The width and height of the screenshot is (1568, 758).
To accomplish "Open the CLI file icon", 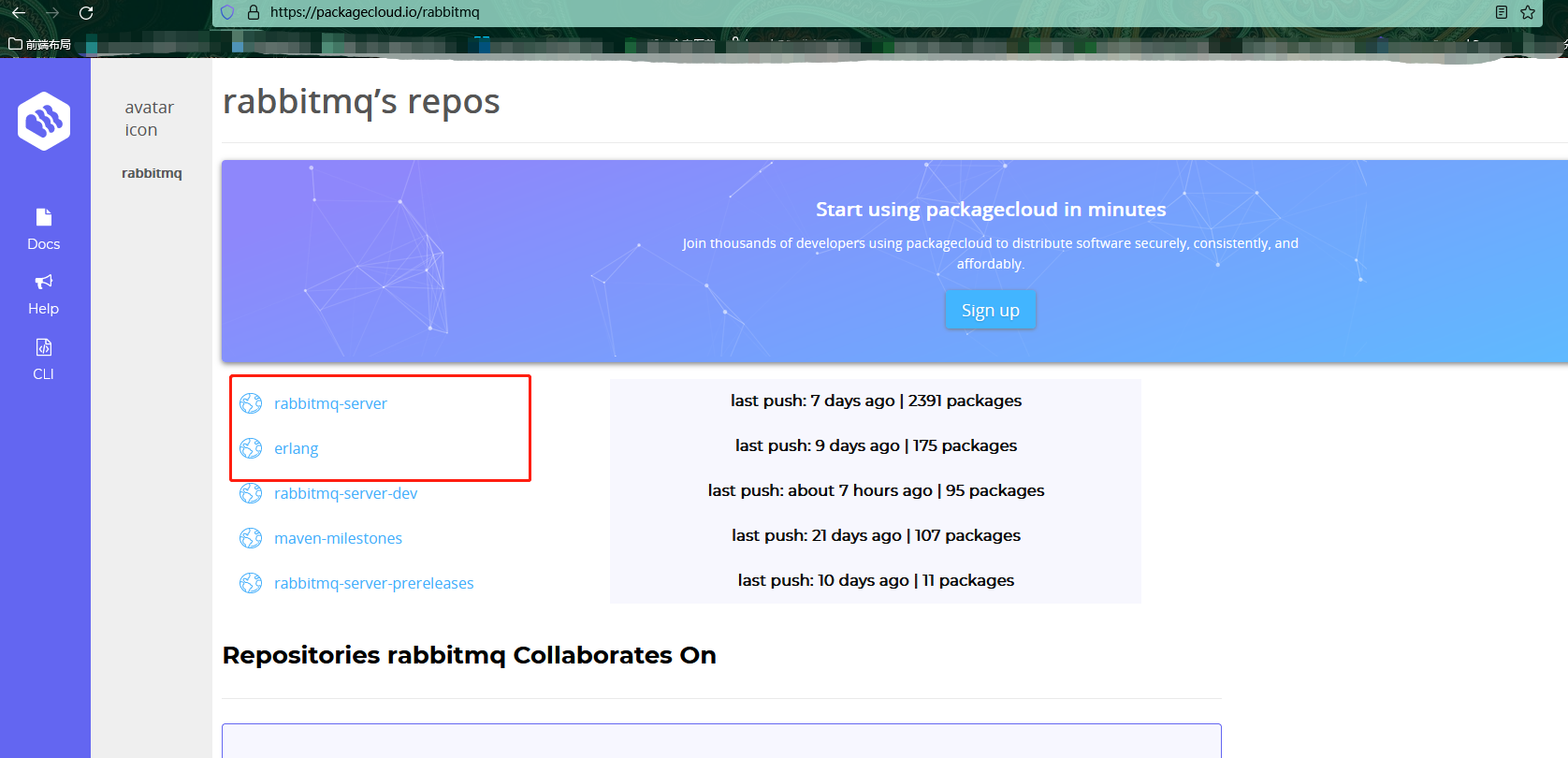I will coord(44,347).
